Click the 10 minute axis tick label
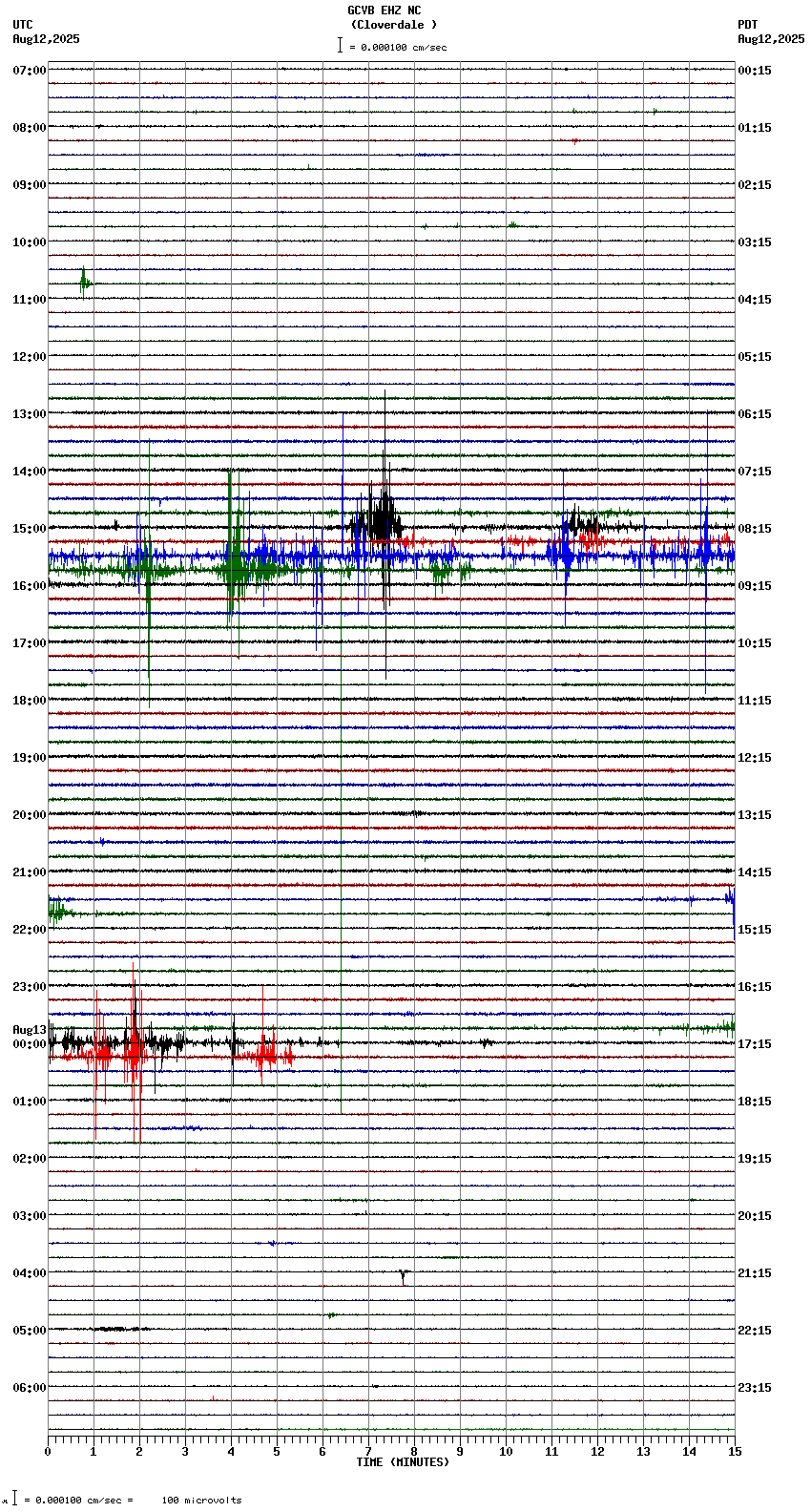The width and height of the screenshot is (811, 1512). pyautogui.click(x=506, y=1452)
